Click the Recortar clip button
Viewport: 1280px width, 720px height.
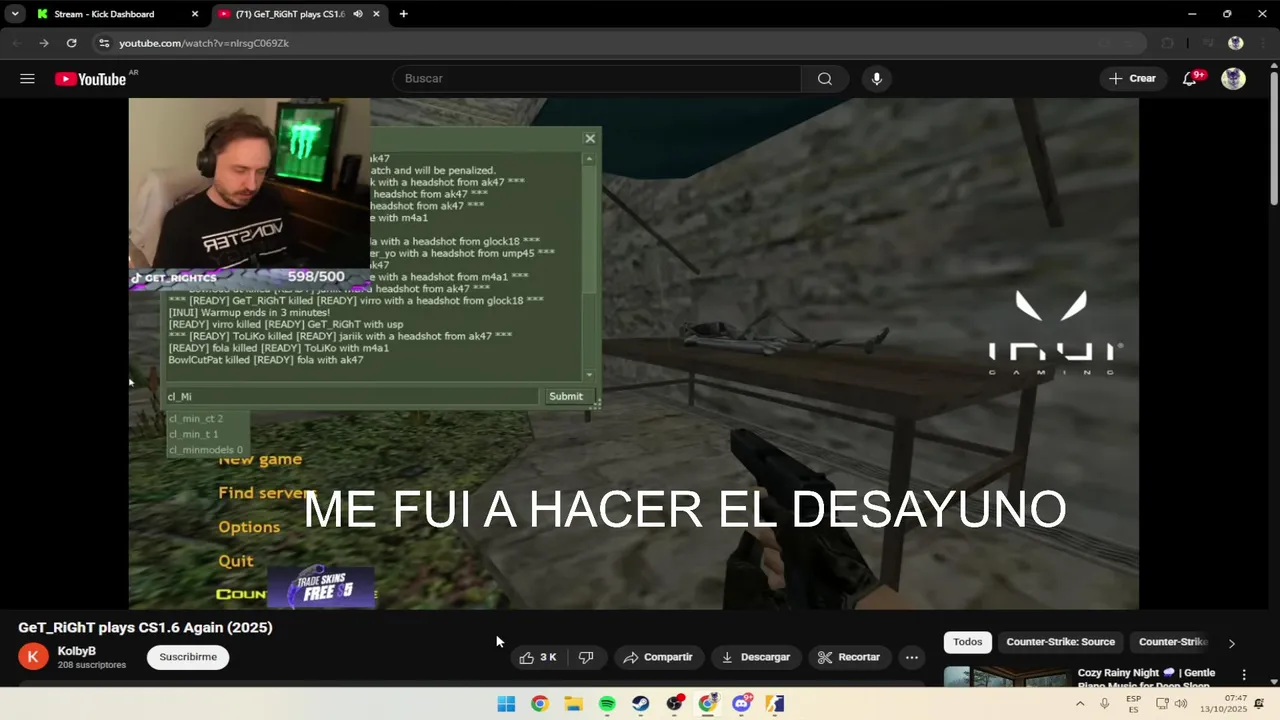click(x=849, y=657)
